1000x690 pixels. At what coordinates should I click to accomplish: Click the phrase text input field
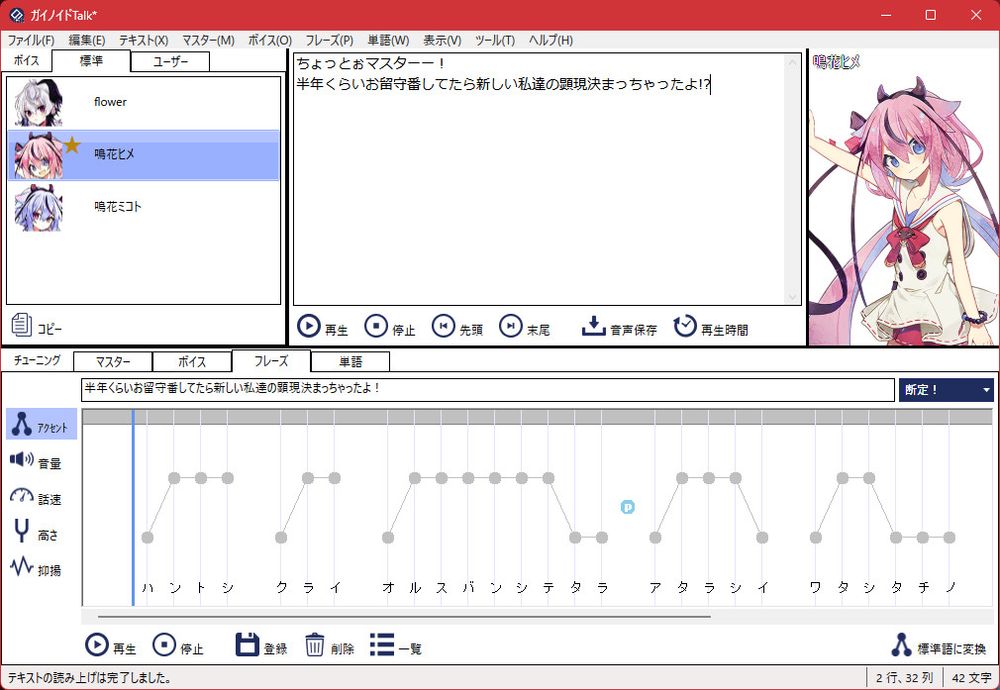click(x=488, y=390)
